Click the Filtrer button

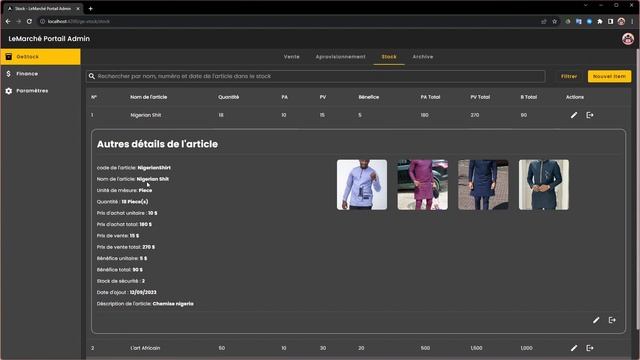pyautogui.click(x=569, y=76)
